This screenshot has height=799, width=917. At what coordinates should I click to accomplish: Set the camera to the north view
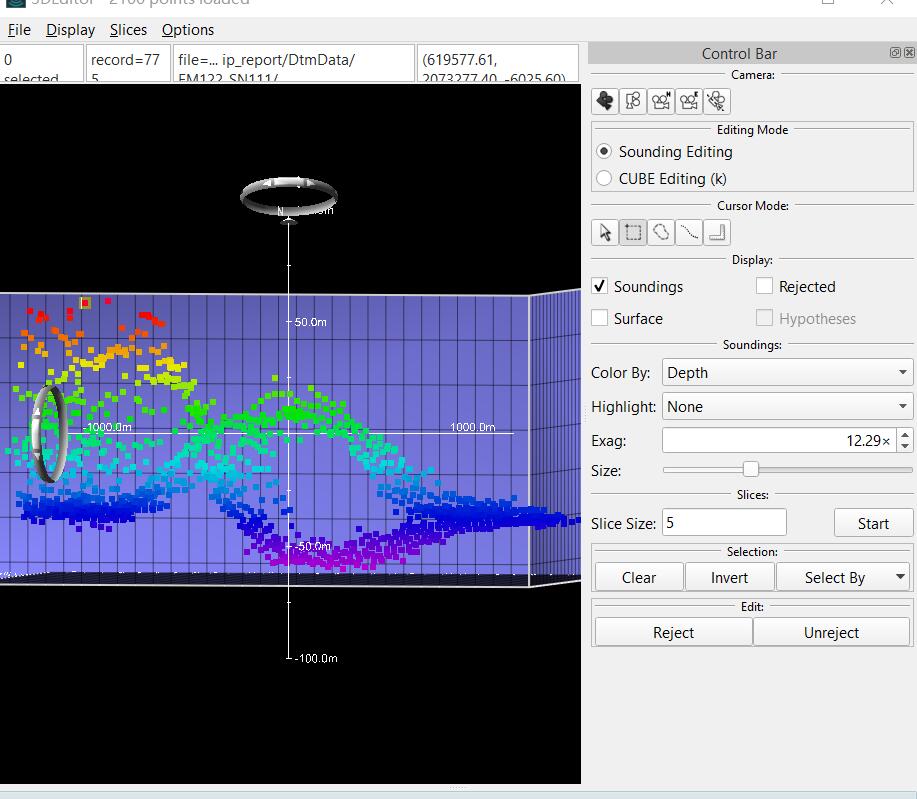click(x=661, y=101)
